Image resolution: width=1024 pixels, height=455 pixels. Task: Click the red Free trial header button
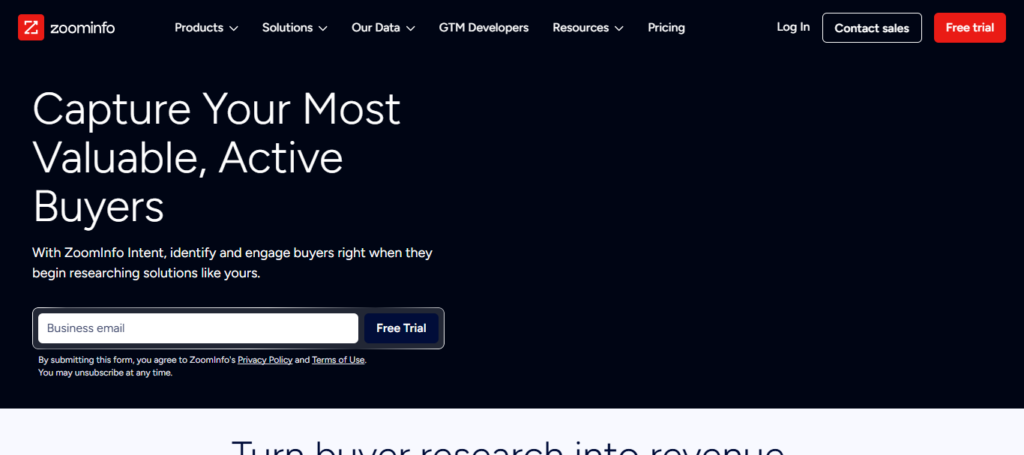coord(970,27)
